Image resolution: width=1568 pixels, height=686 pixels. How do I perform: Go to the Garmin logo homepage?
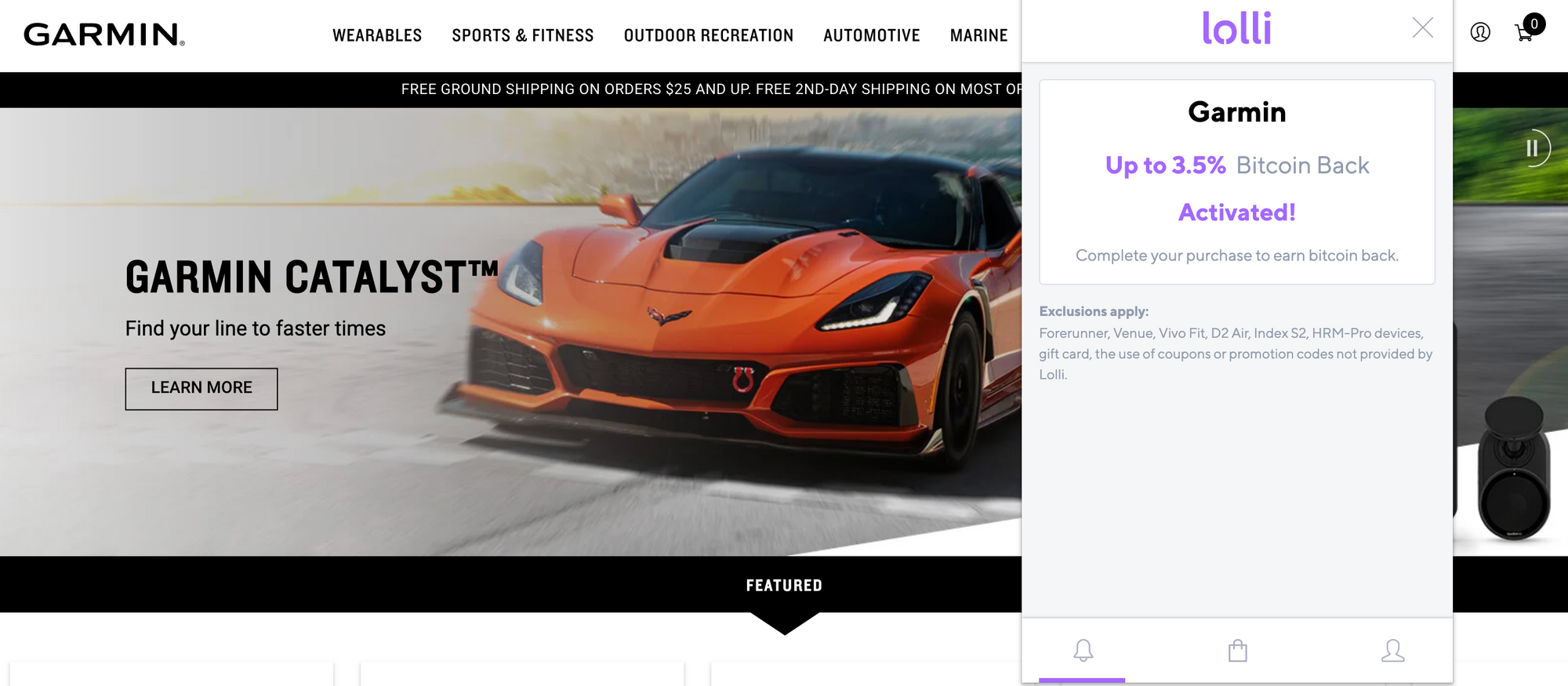[x=104, y=34]
